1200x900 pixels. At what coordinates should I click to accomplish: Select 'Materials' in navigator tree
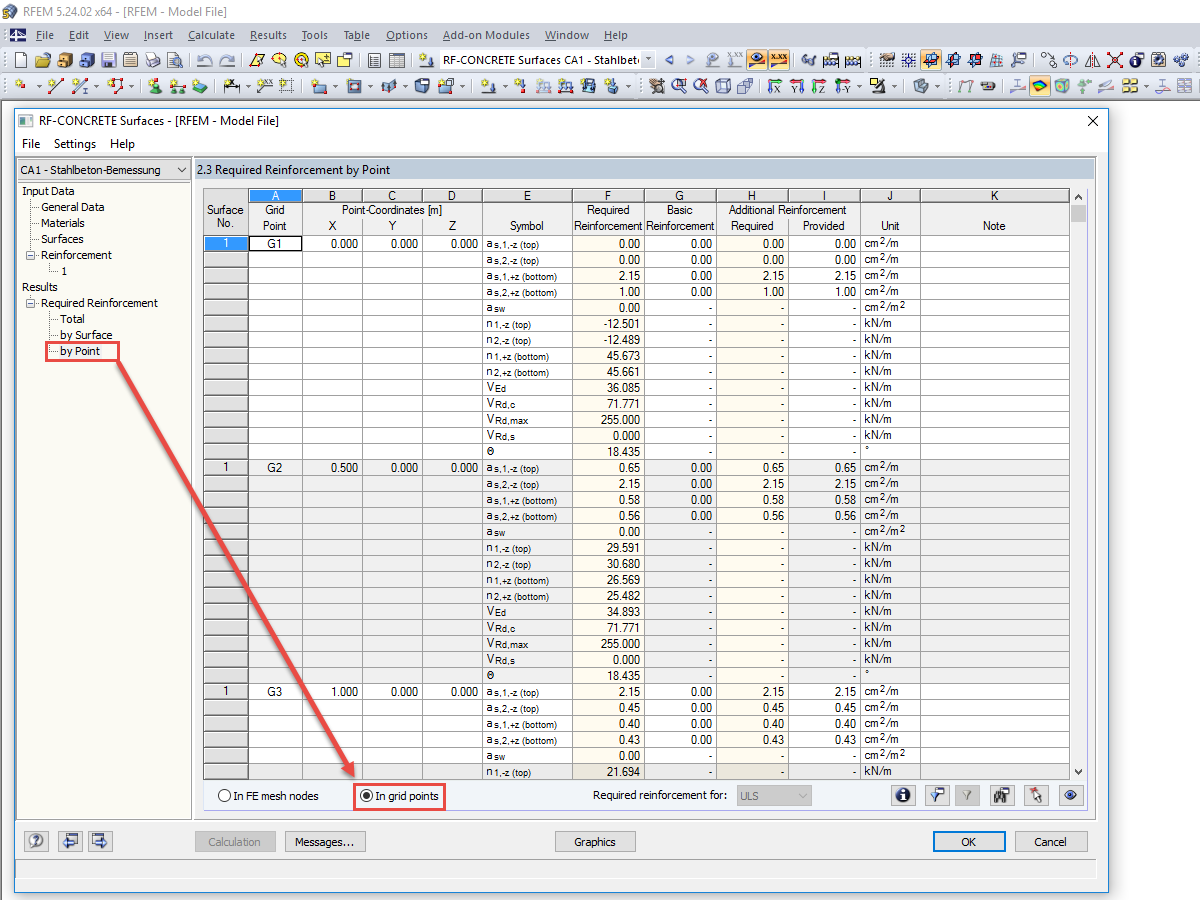[x=63, y=223]
